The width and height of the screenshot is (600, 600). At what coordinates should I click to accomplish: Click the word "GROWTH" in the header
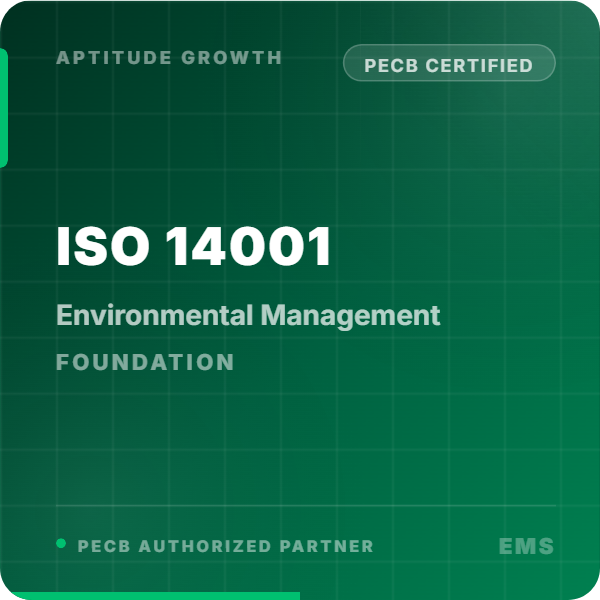coord(233,57)
